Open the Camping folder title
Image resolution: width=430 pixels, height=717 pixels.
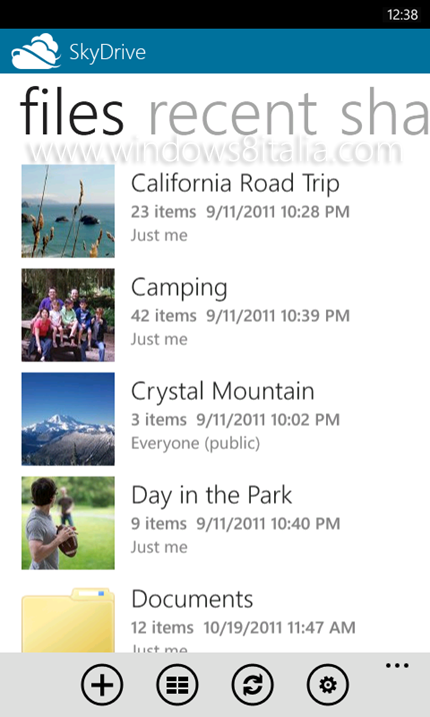click(x=179, y=288)
